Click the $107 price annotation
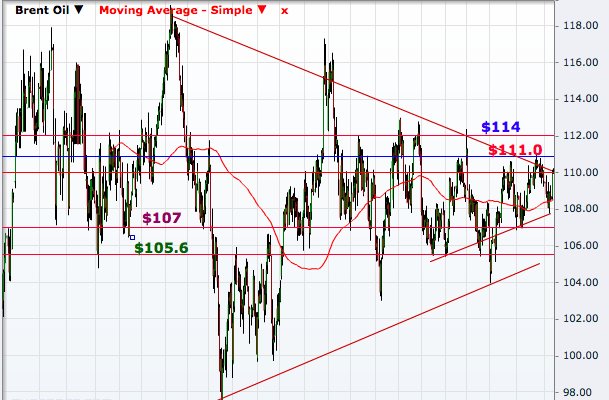The image size is (609, 400). coord(162,218)
